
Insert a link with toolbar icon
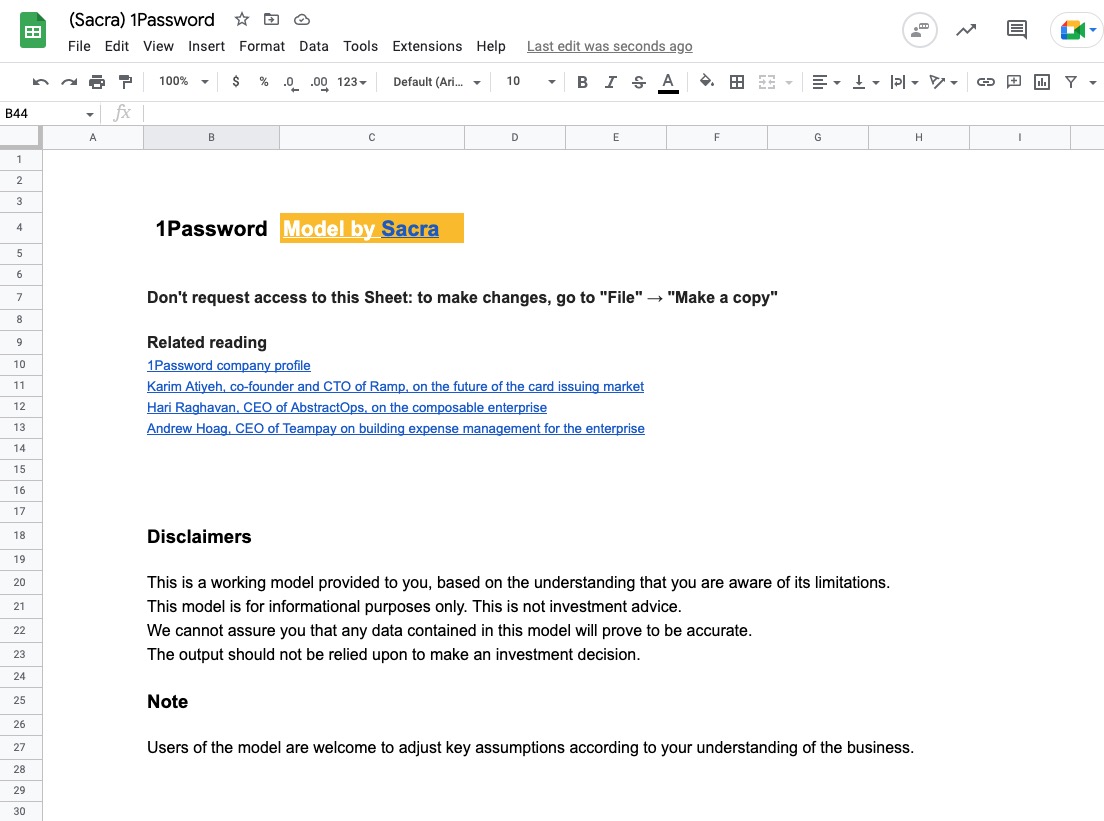point(986,82)
